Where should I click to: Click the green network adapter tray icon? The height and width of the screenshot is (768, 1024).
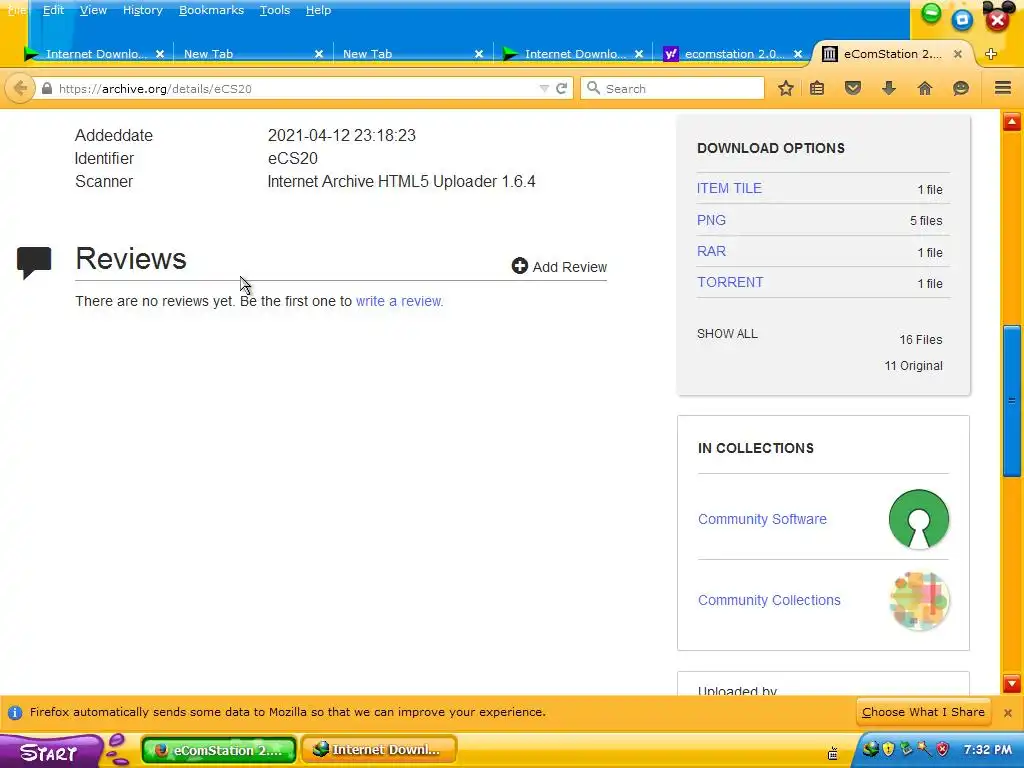906,748
